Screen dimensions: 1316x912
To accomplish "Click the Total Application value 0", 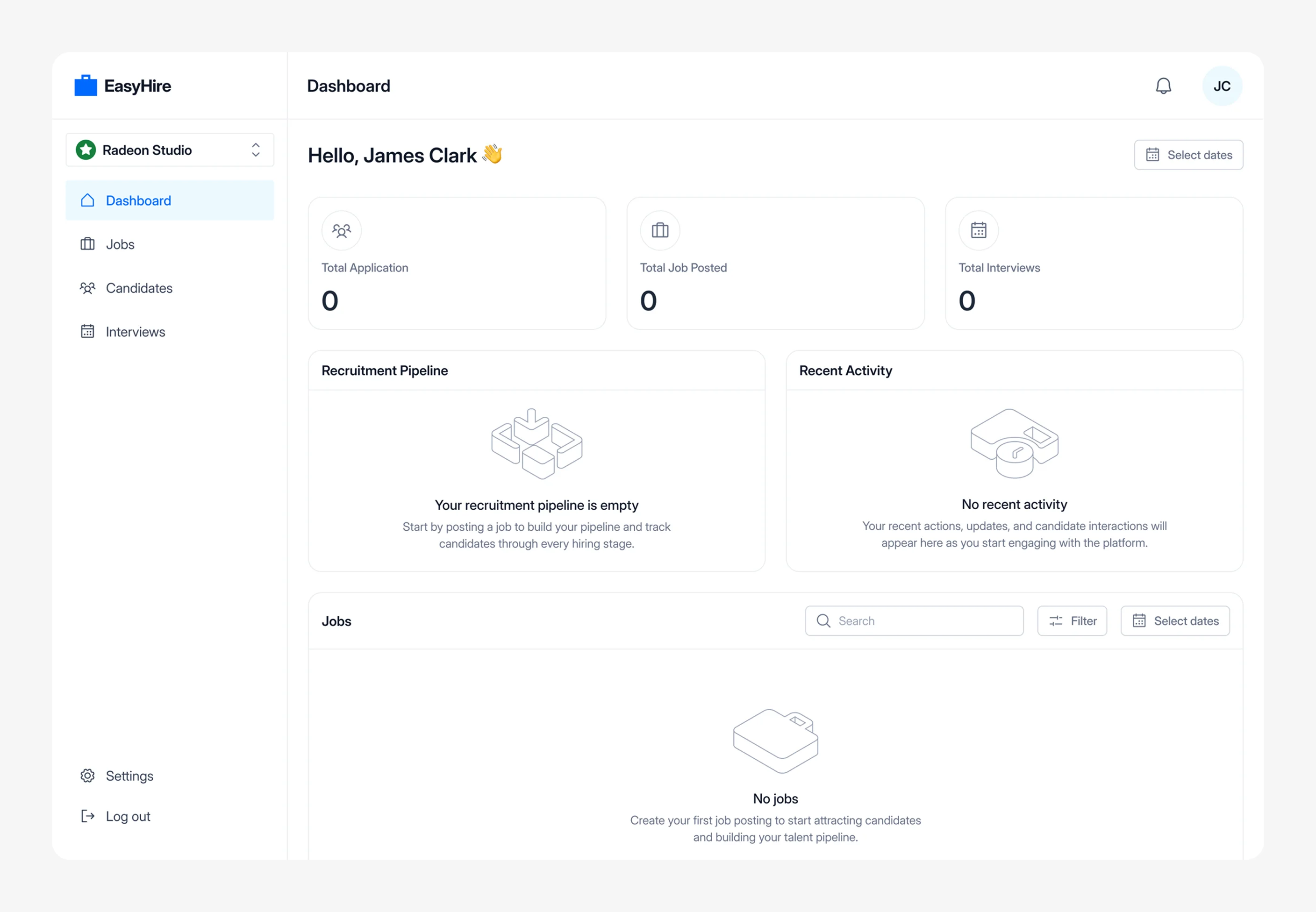I will coord(330,300).
